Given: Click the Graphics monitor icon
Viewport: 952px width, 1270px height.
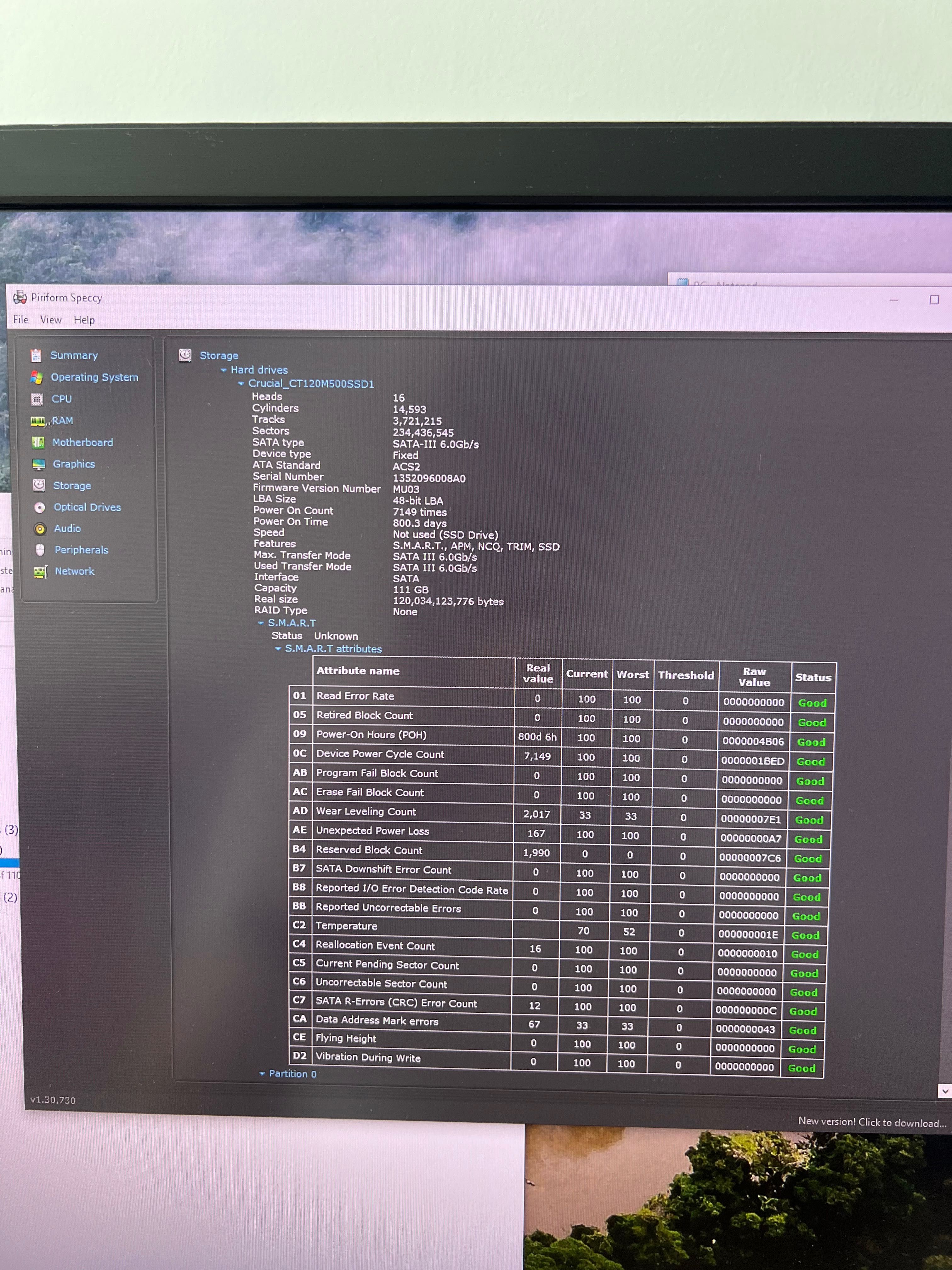Looking at the screenshot, I should tap(38, 465).
